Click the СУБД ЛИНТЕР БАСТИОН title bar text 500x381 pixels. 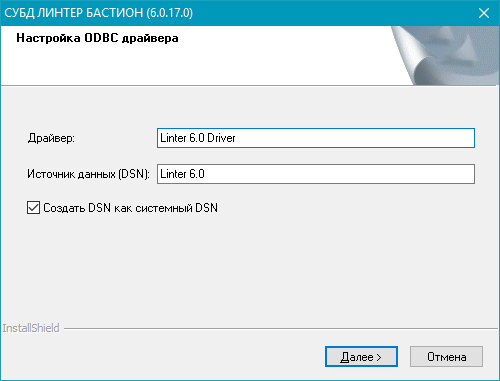(99, 13)
